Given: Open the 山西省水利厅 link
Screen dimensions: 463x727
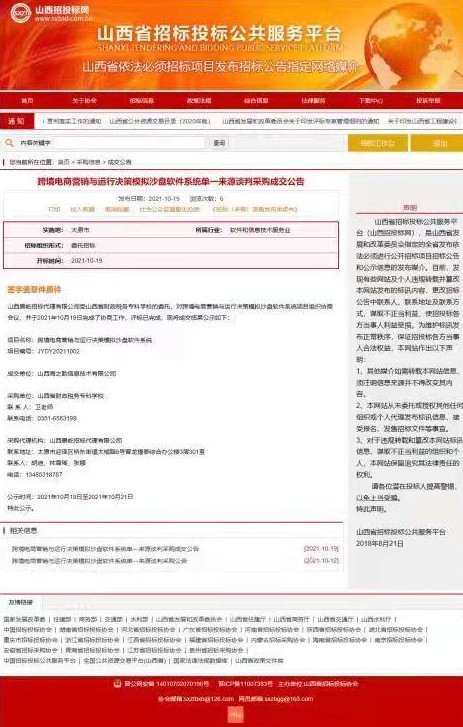Looking at the screenshot, I should [376, 619].
